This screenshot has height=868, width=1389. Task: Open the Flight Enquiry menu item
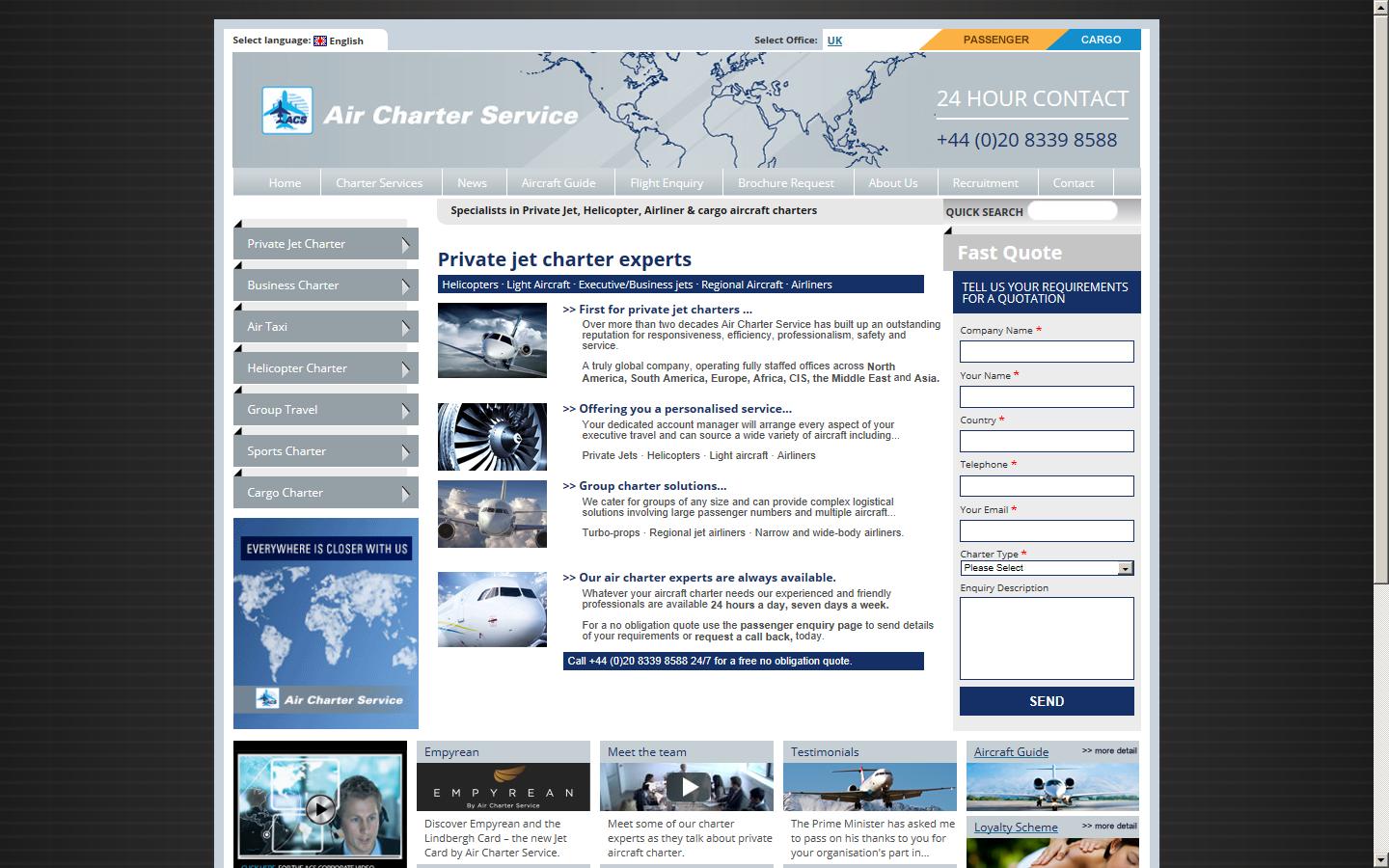click(x=667, y=182)
